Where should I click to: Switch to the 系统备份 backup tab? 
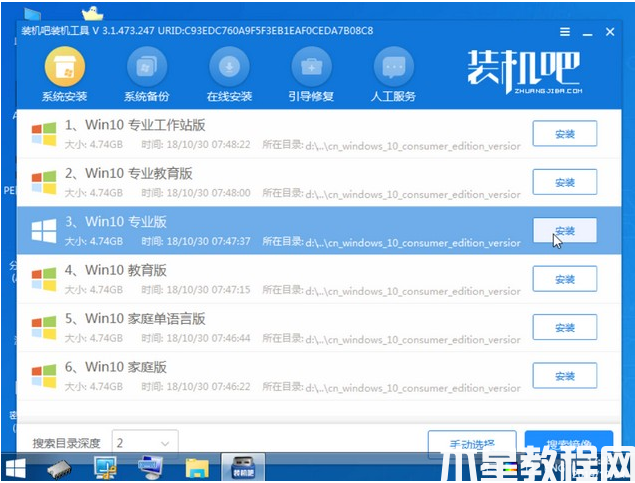[147, 74]
